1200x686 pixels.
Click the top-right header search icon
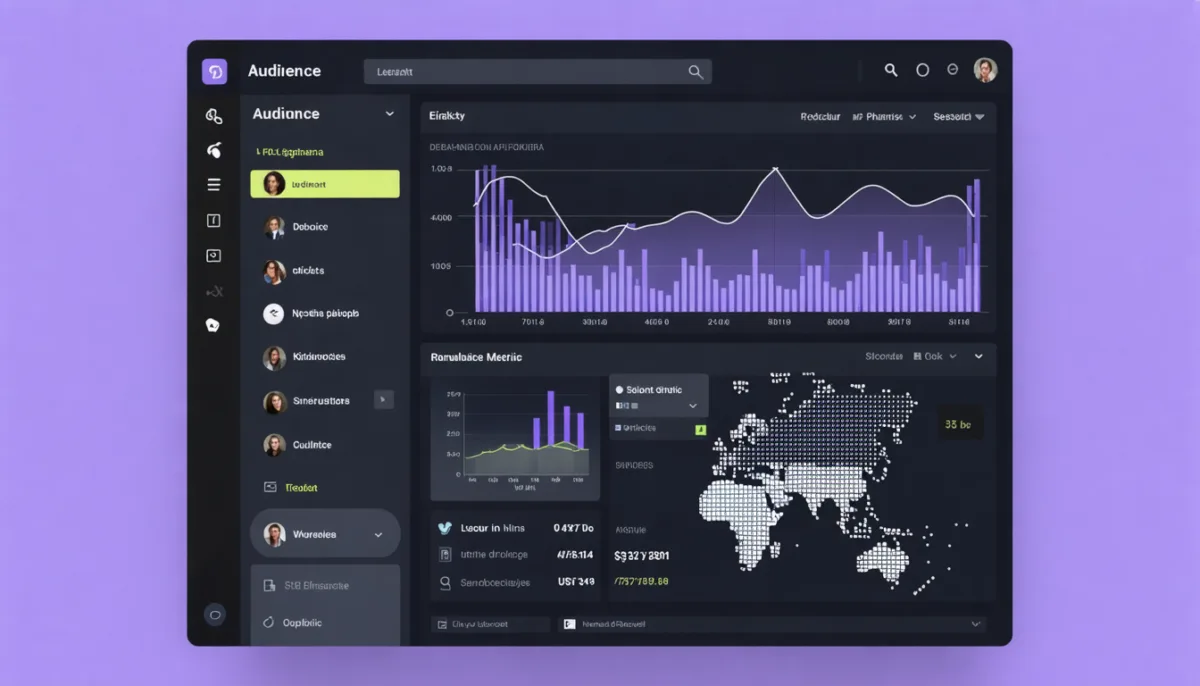pos(891,70)
